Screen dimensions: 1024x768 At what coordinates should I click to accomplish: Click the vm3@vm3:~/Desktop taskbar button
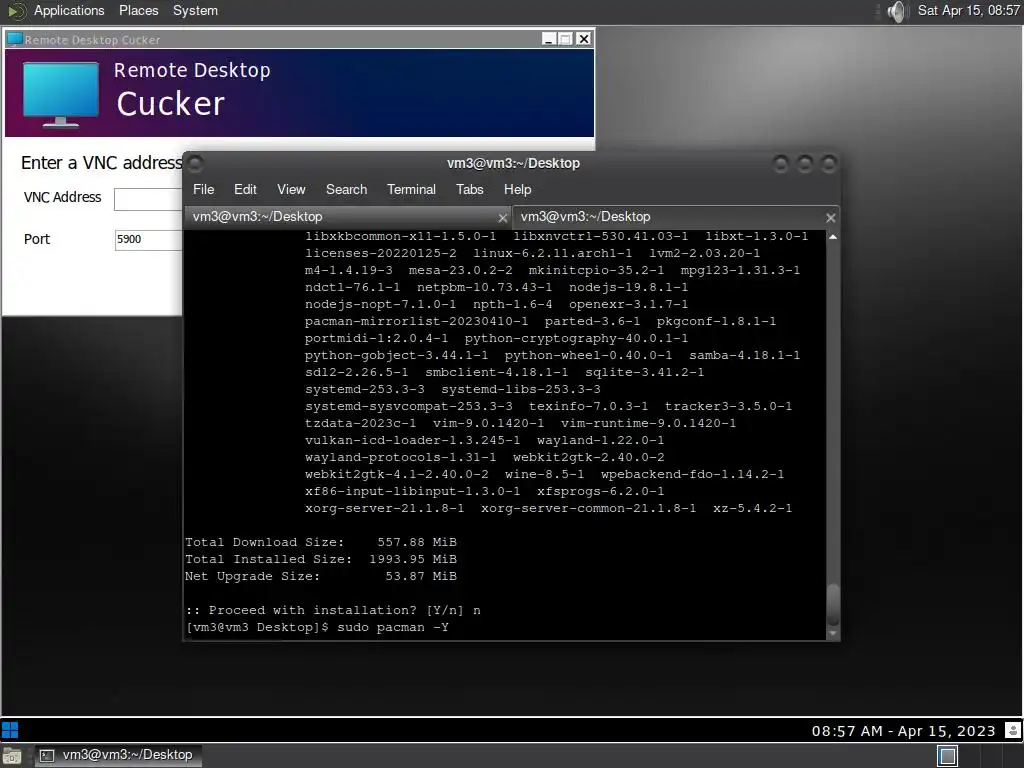coord(118,756)
